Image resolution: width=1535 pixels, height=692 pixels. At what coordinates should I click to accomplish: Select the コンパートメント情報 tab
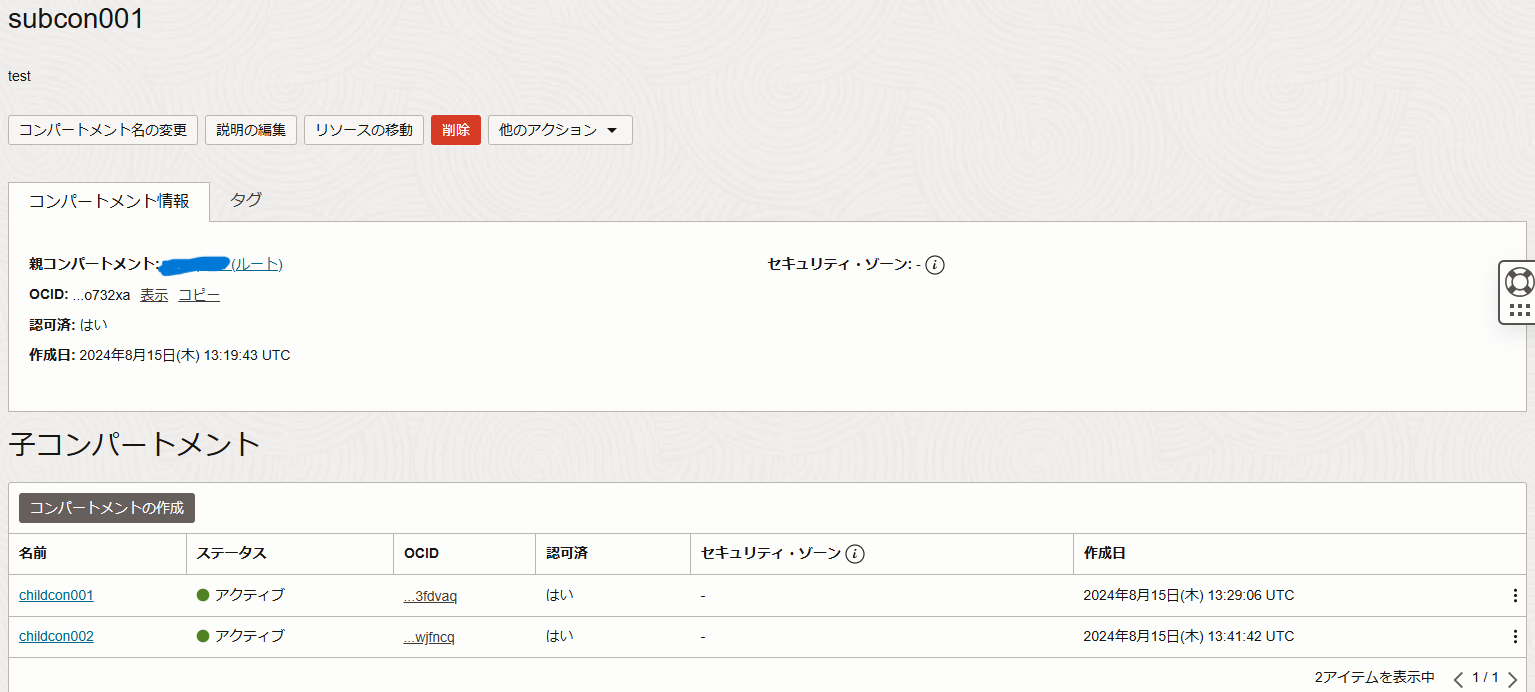[x=109, y=201]
